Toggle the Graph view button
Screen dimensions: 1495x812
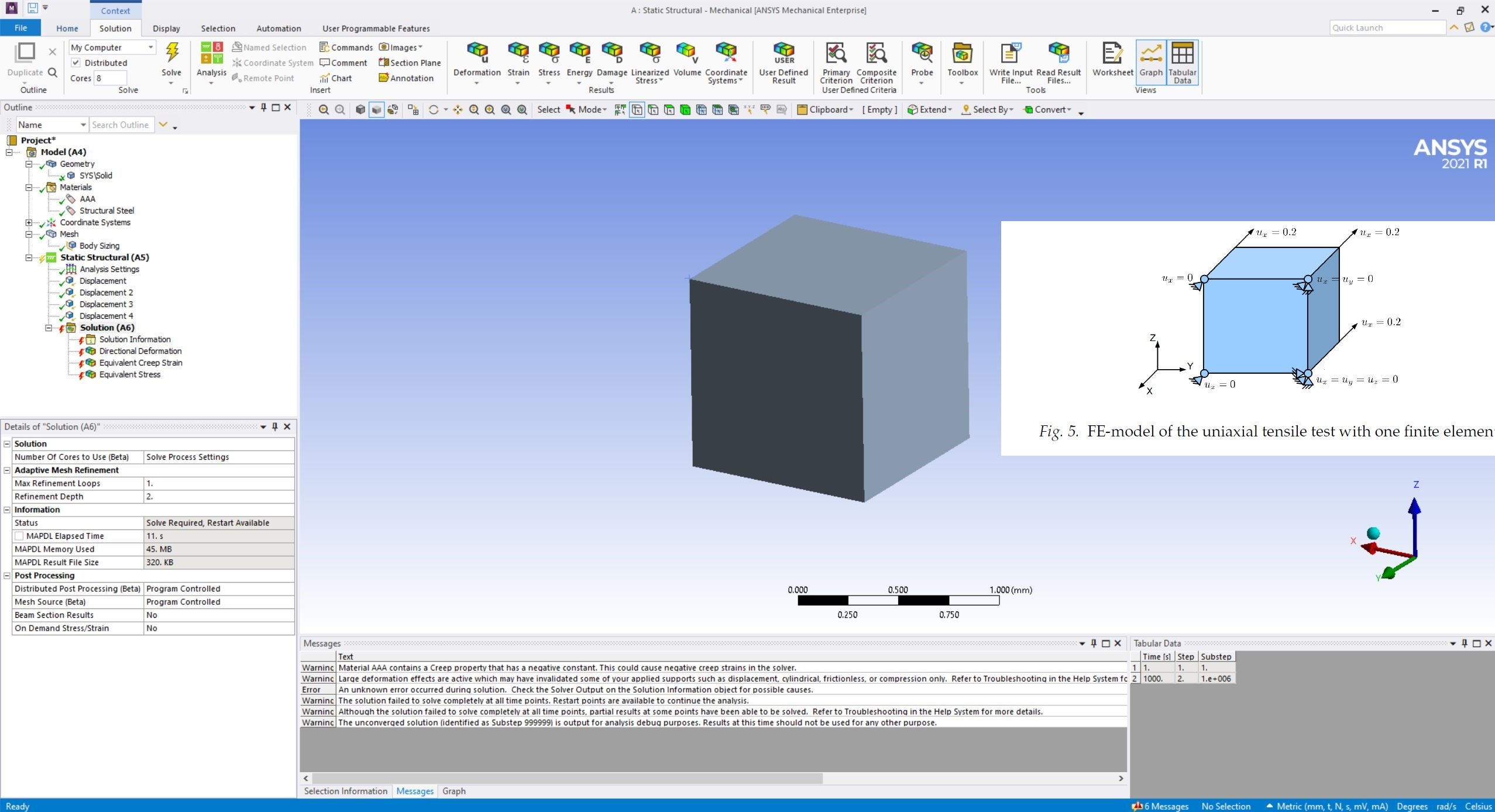(x=1150, y=62)
